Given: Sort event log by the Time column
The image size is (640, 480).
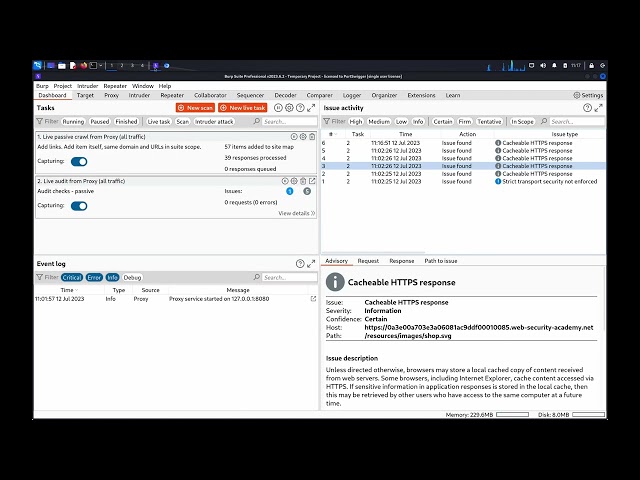Looking at the screenshot, I should coord(67,290).
